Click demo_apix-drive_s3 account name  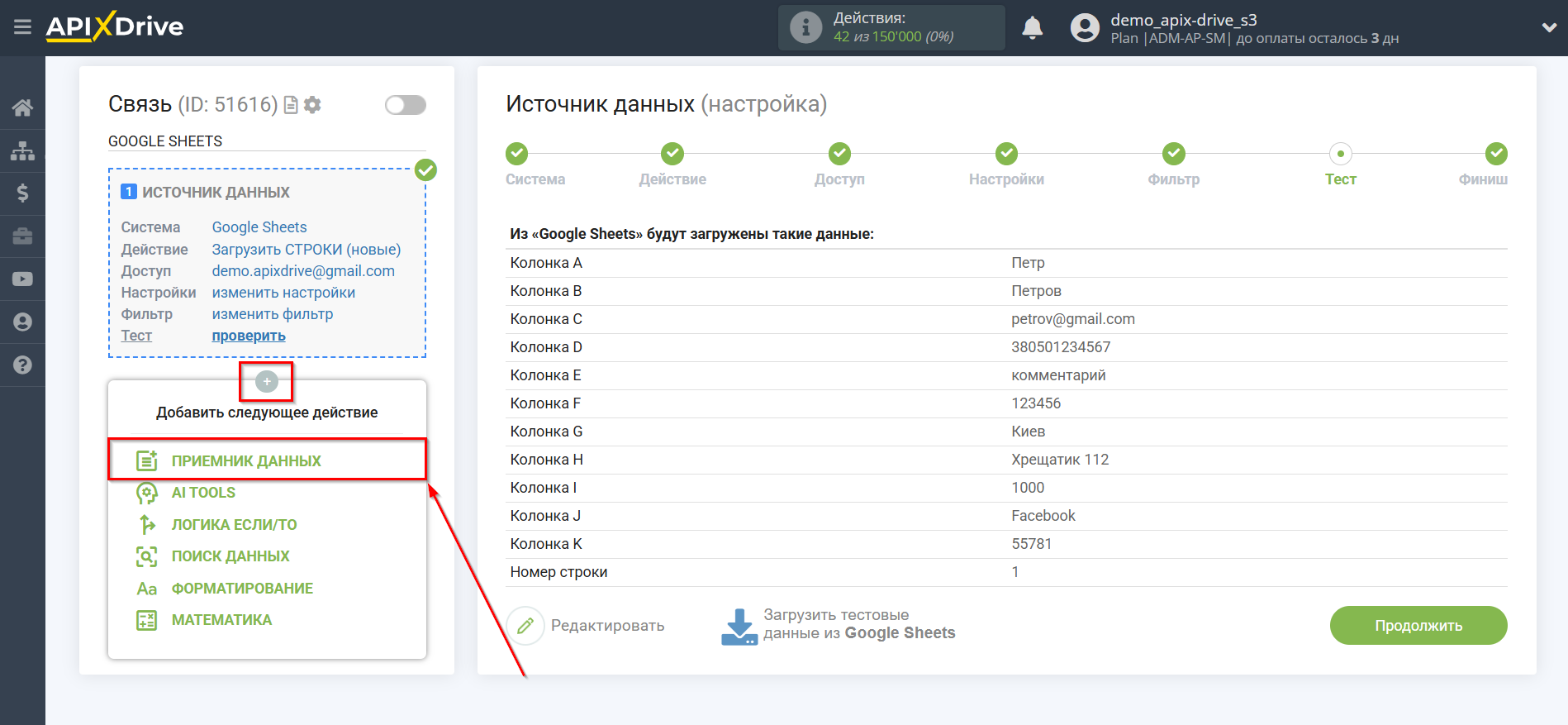click(1183, 20)
